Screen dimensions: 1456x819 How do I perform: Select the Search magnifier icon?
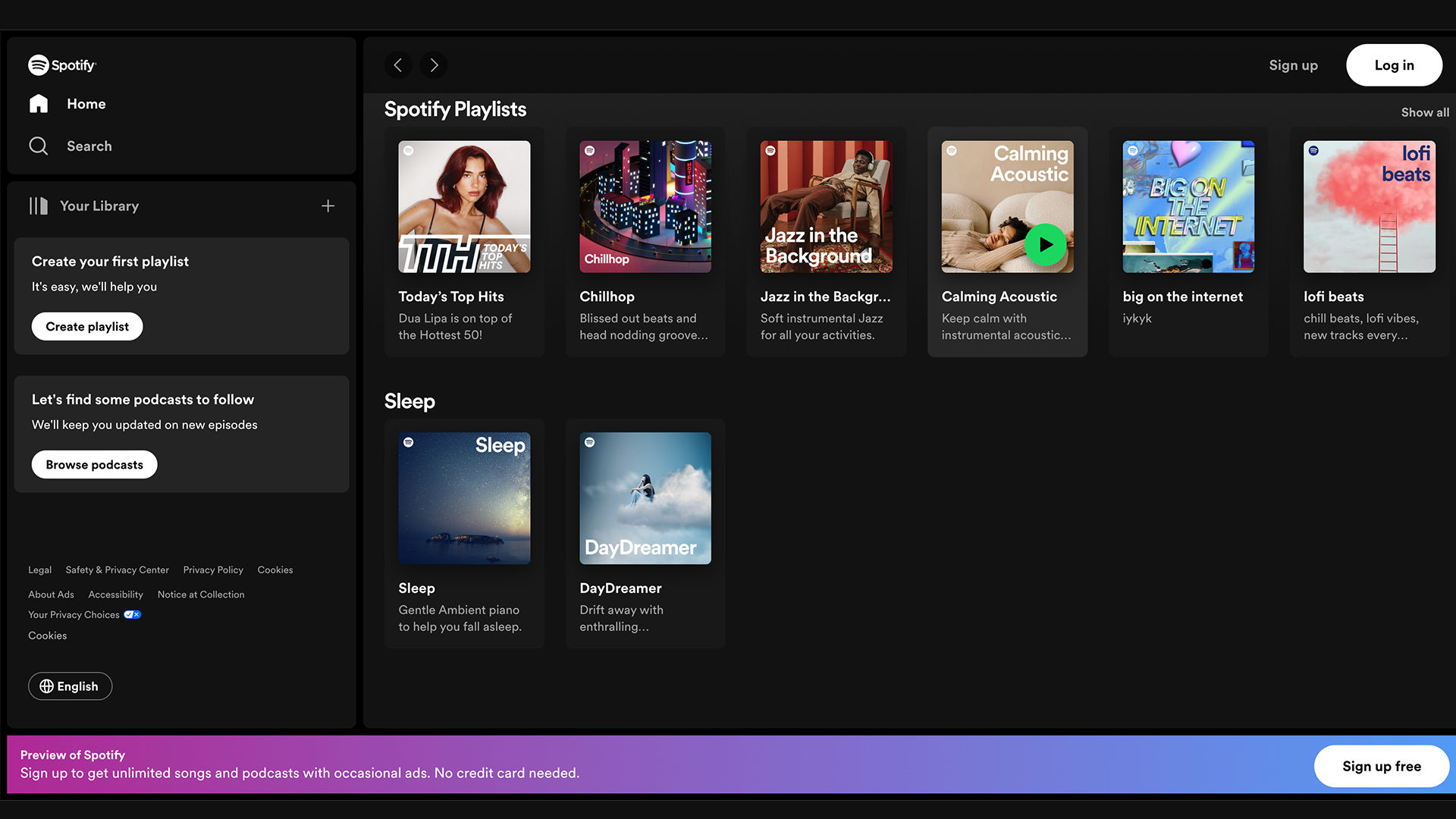pos(39,146)
